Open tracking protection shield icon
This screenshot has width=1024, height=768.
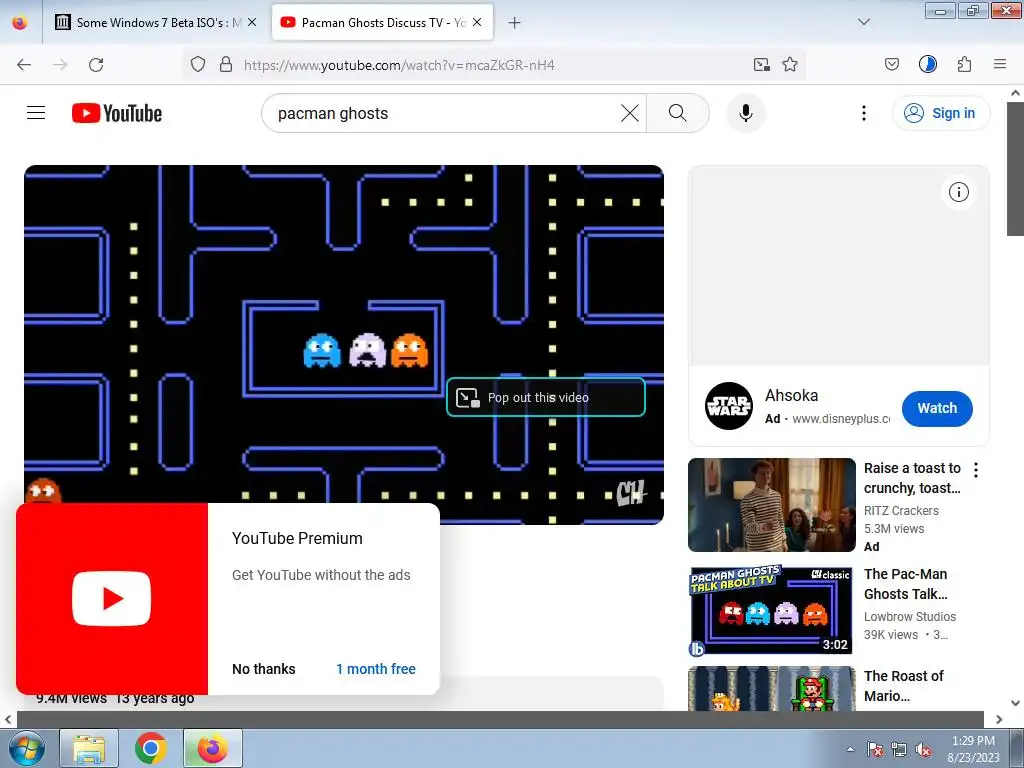[x=198, y=65]
